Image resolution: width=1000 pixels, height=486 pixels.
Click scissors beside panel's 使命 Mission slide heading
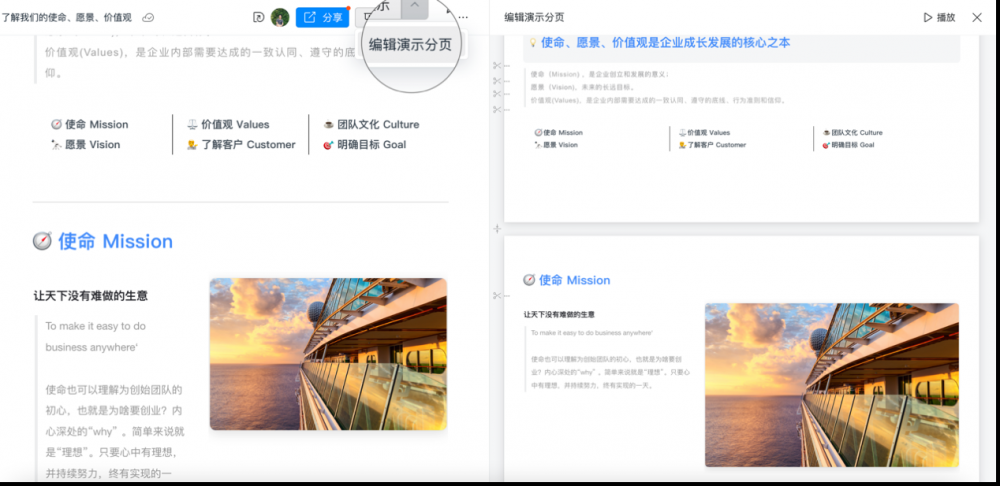click(x=497, y=295)
